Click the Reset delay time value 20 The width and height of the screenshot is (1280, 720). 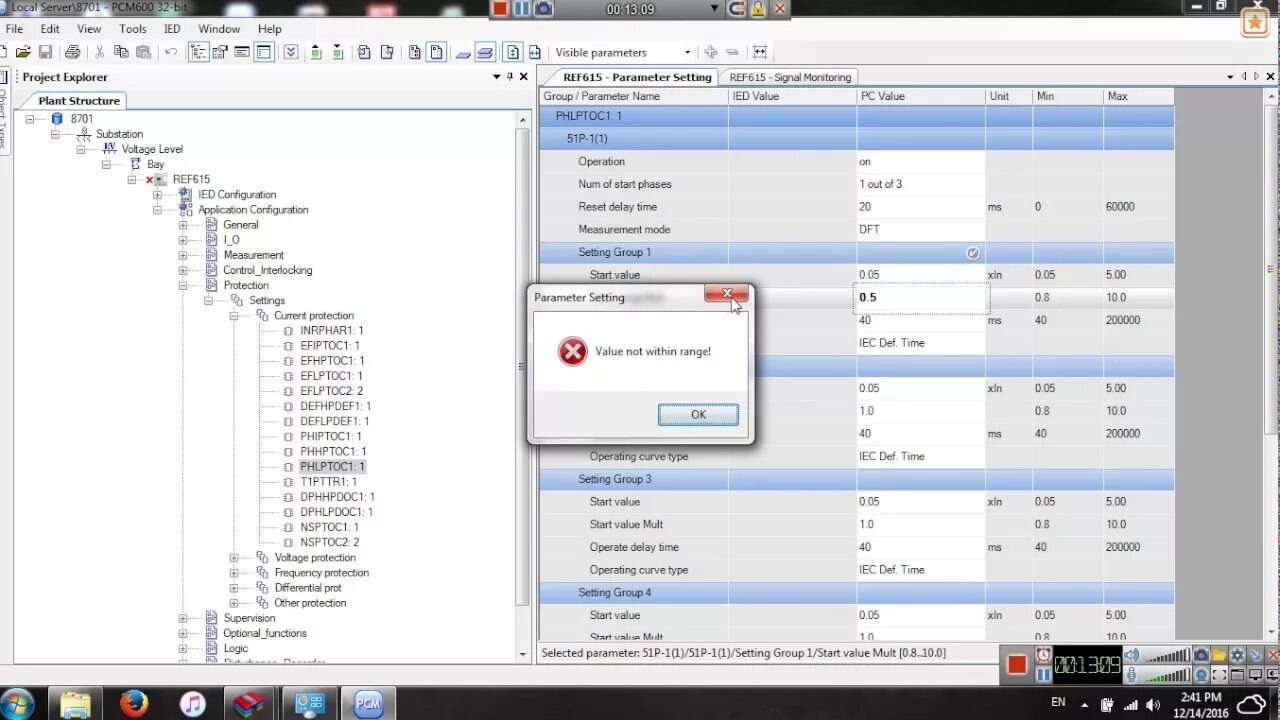coord(921,207)
